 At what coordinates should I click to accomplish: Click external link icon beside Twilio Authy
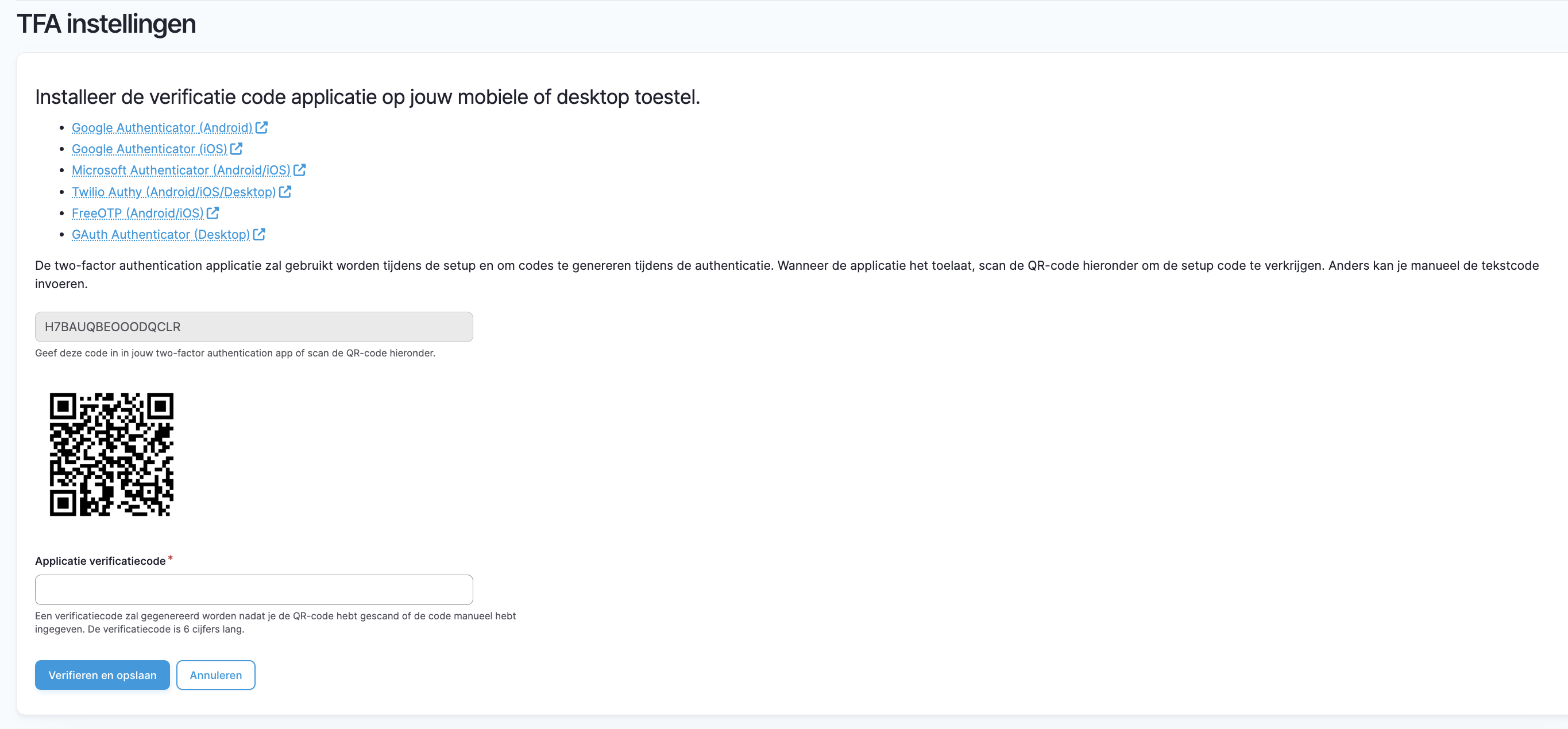click(x=285, y=192)
